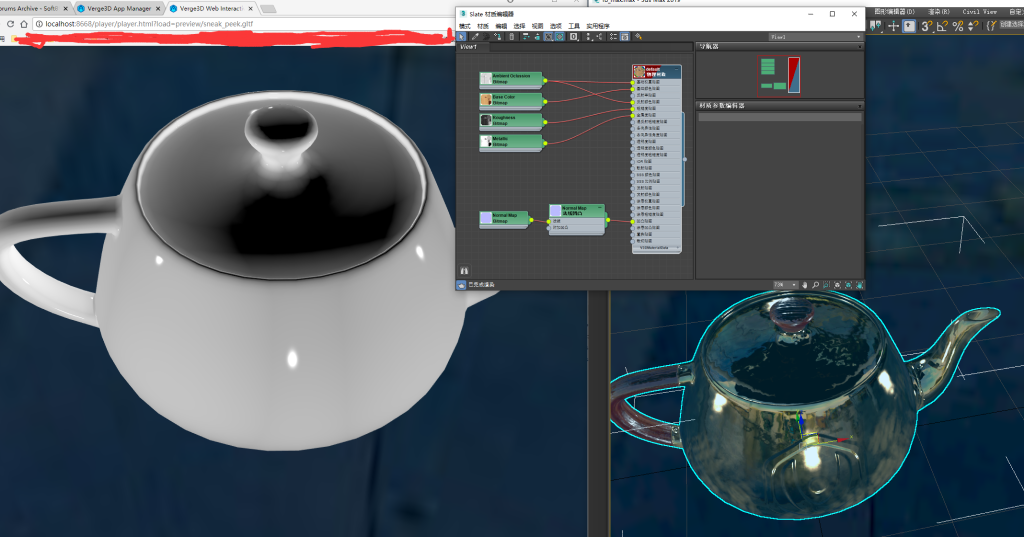Delete selected nodes with trash icon
This screenshot has width=1024, height=537.
512,37
